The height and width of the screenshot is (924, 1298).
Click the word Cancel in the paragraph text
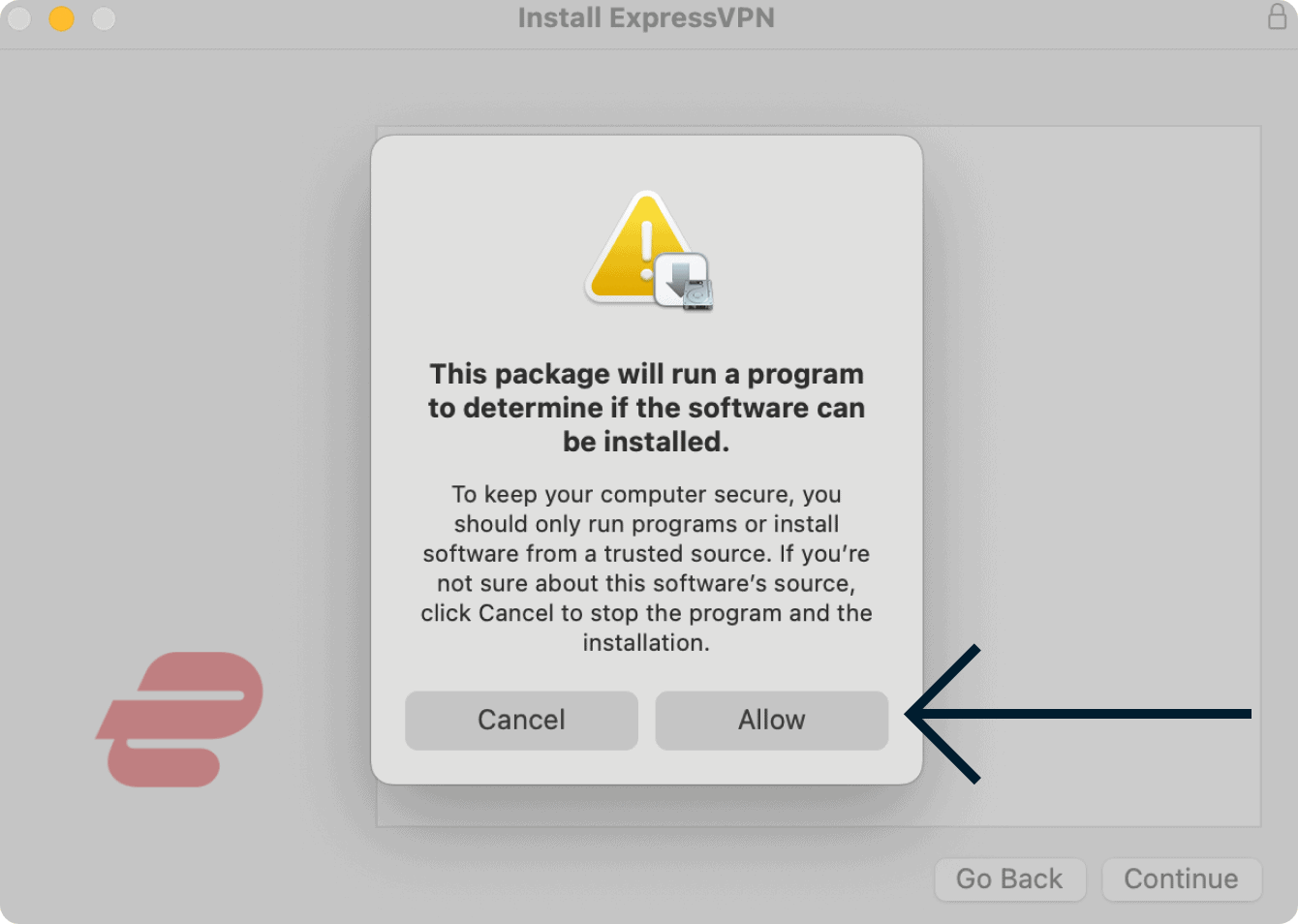(x=515, y=613)
